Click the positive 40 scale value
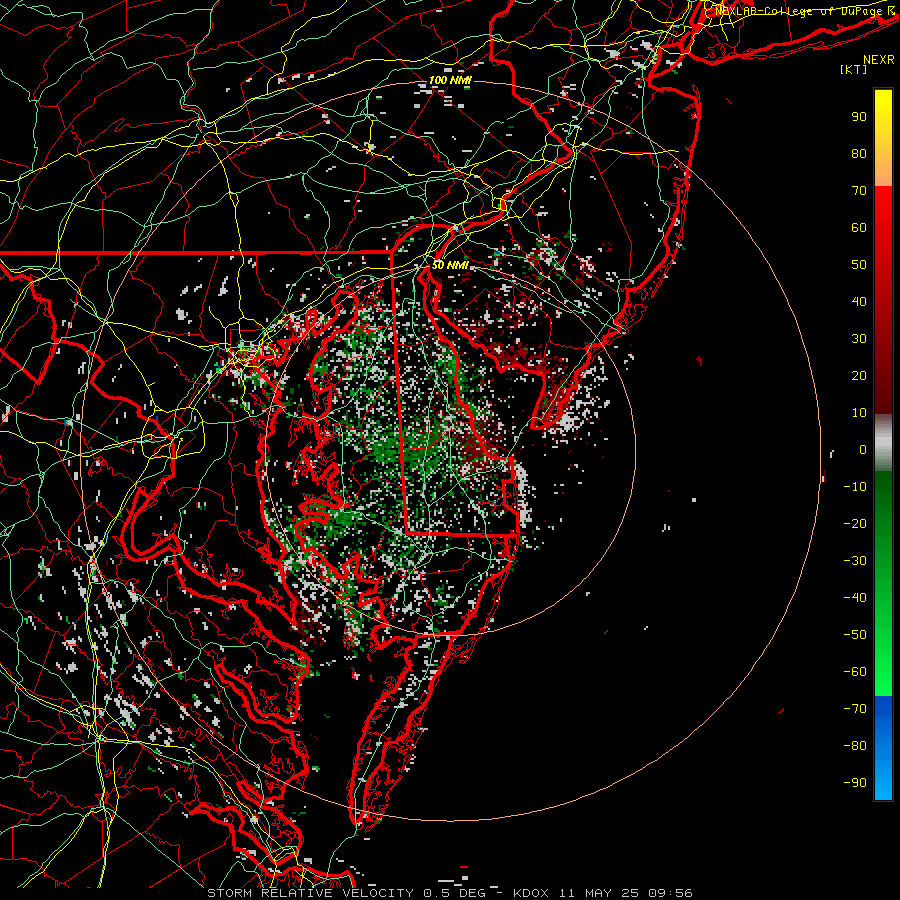The height and width of the screenshot is (900, 900). point(859,302)
